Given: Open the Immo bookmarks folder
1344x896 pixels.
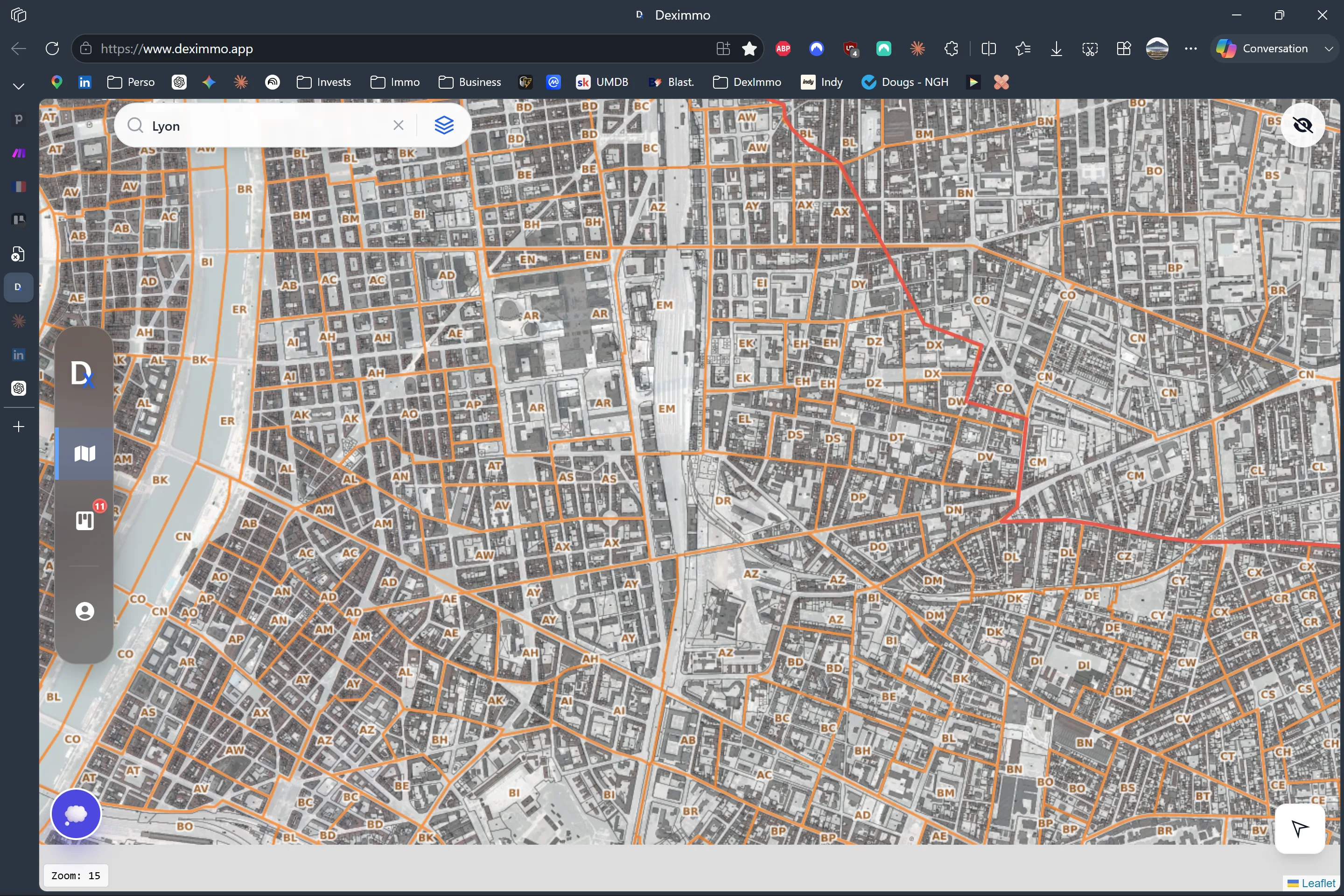Looking at the screenshot, I should pyautogui.click(x=395, y=82).
